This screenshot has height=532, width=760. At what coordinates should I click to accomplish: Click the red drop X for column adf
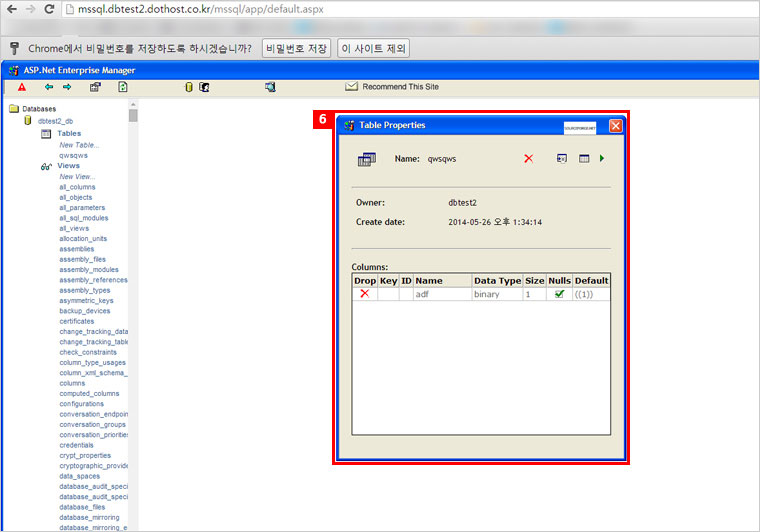pyautogui.click(x=364, y=294)
